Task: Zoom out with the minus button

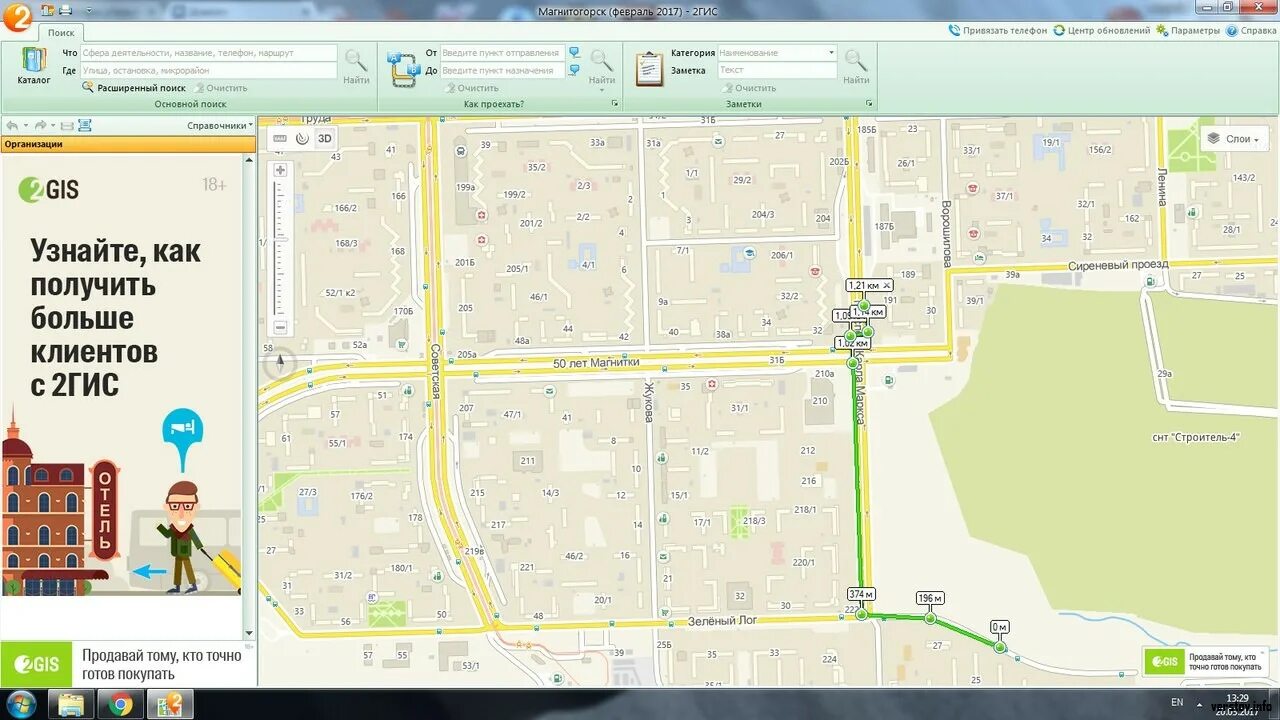Action: pos(280,327)
